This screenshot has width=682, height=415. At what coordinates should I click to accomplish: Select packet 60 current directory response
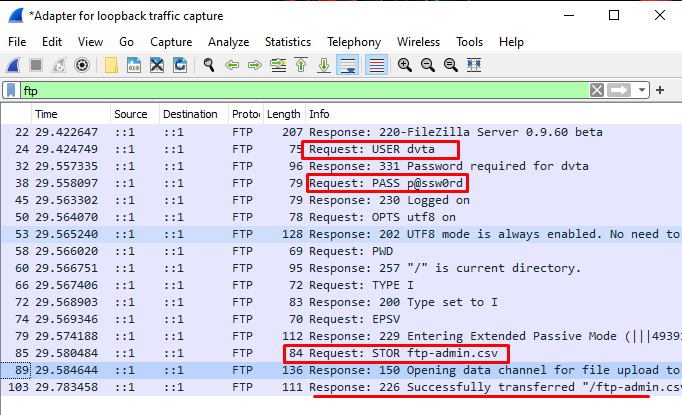click(341, 268)
